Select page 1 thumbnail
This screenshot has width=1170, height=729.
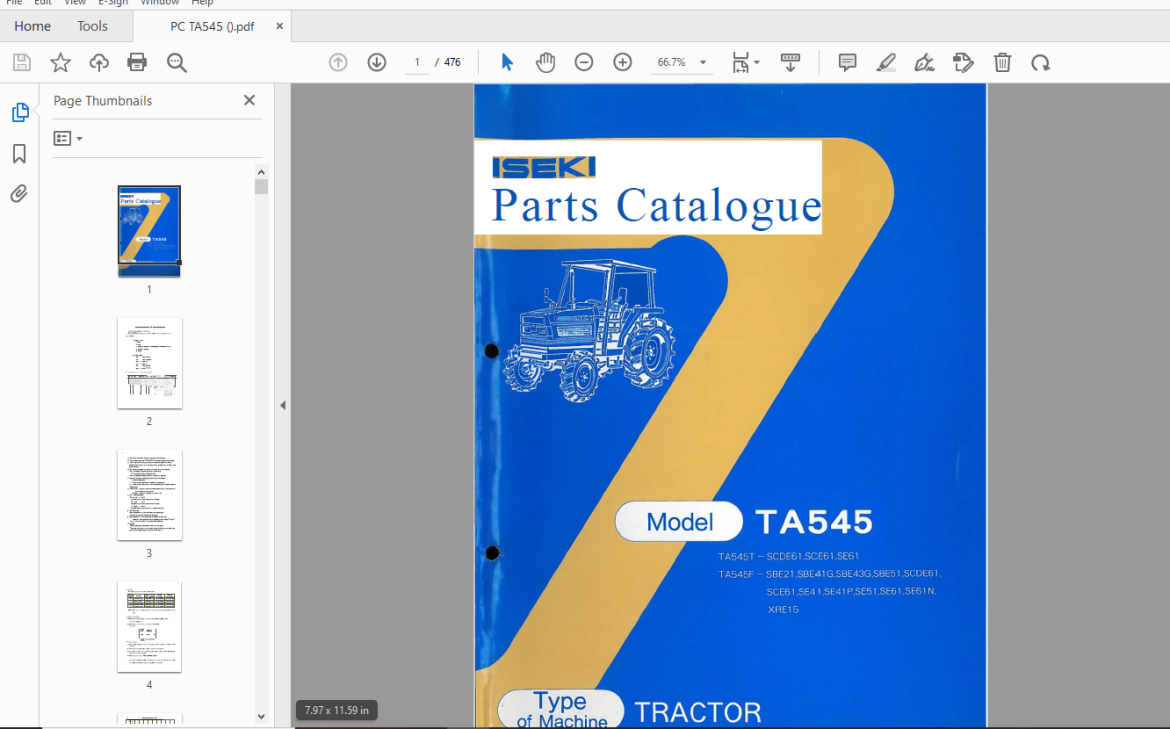coord(149,231)
